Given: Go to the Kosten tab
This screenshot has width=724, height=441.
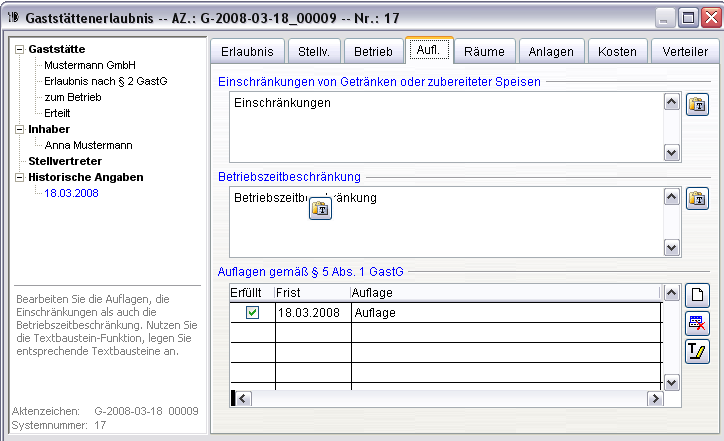Looking at the screenshot, I should click(617, 52).
